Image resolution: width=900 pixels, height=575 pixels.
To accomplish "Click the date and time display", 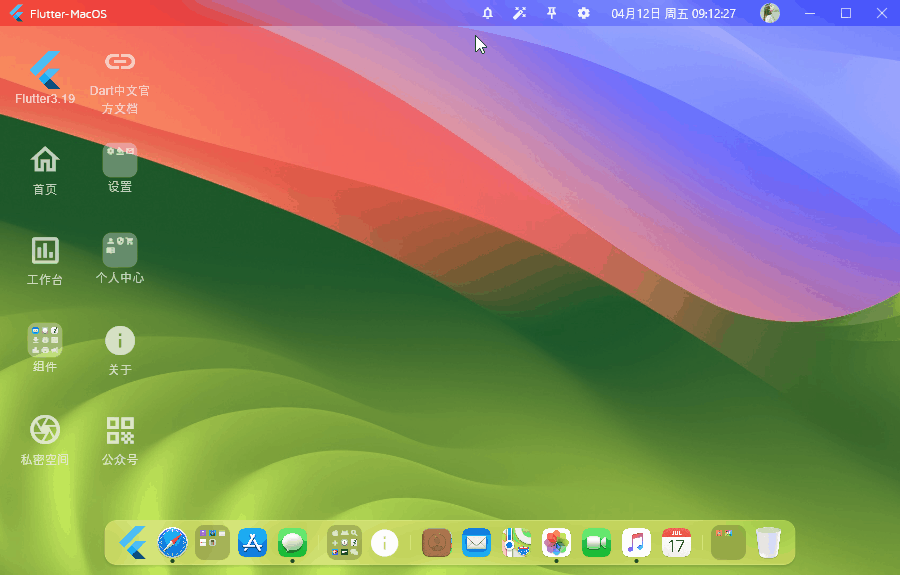I will [673, 14].
